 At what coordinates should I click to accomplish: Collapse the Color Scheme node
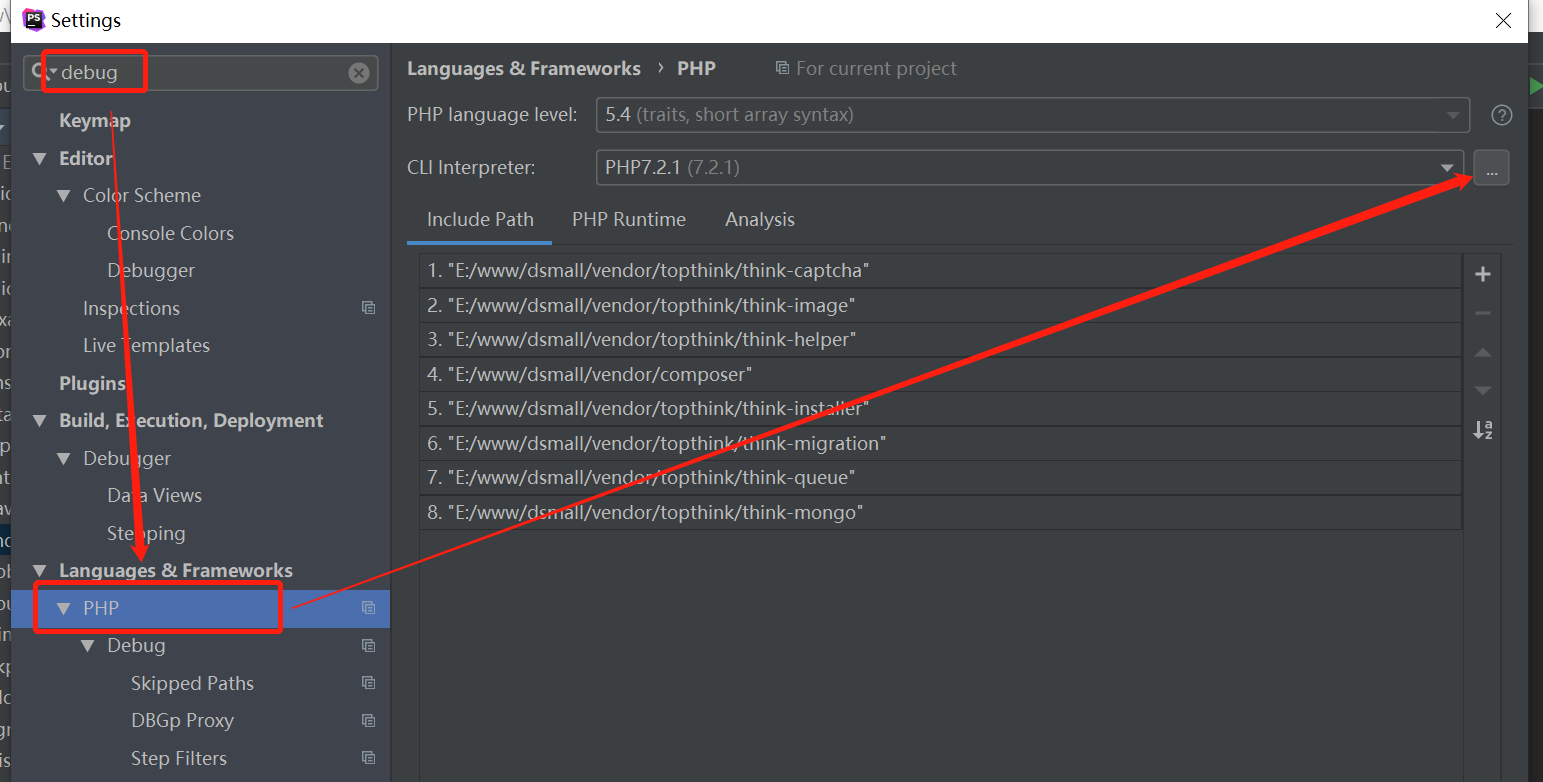click(x=64, y=196)
